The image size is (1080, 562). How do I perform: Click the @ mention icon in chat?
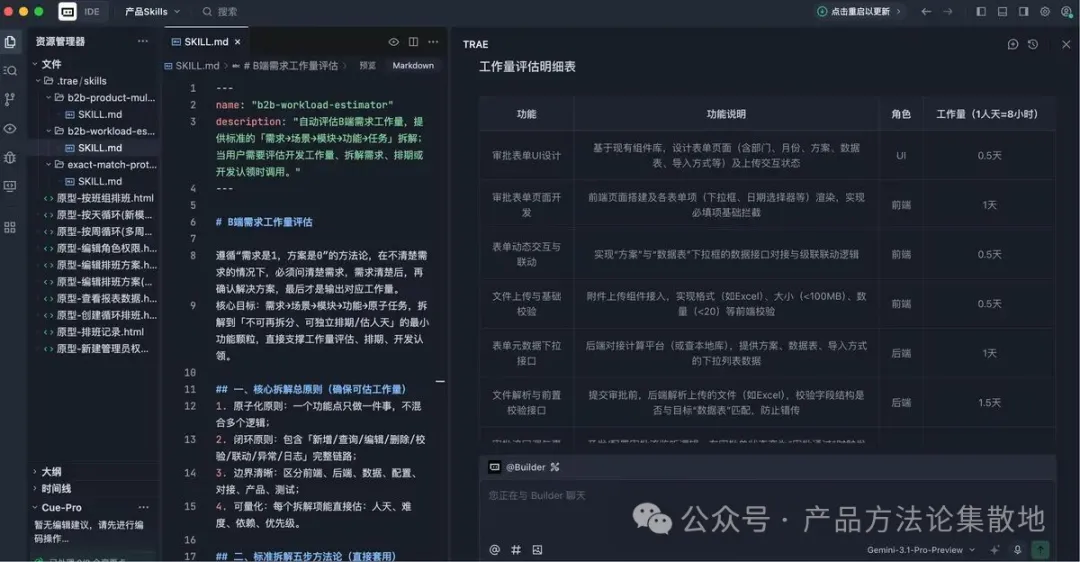495,550
